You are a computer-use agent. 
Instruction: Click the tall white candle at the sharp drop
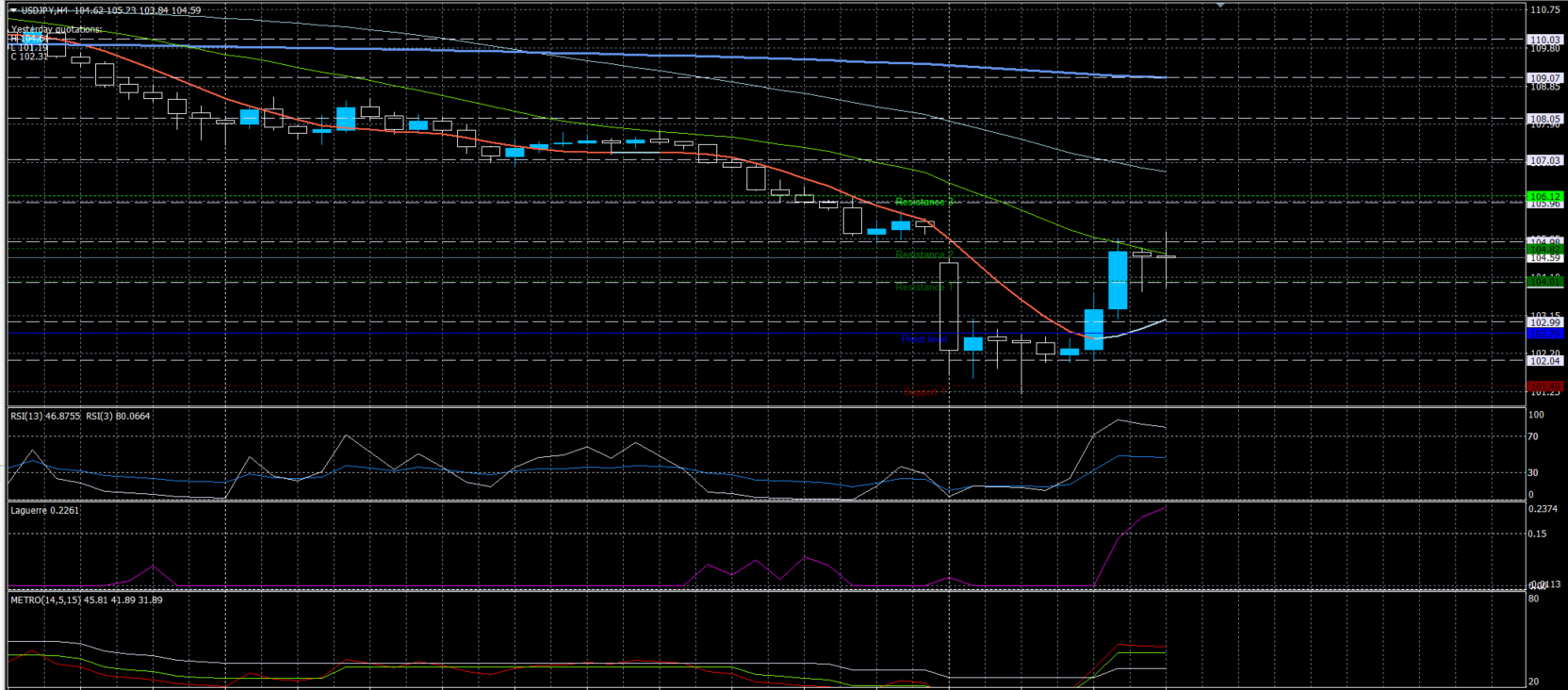click(x=949, y=306)
